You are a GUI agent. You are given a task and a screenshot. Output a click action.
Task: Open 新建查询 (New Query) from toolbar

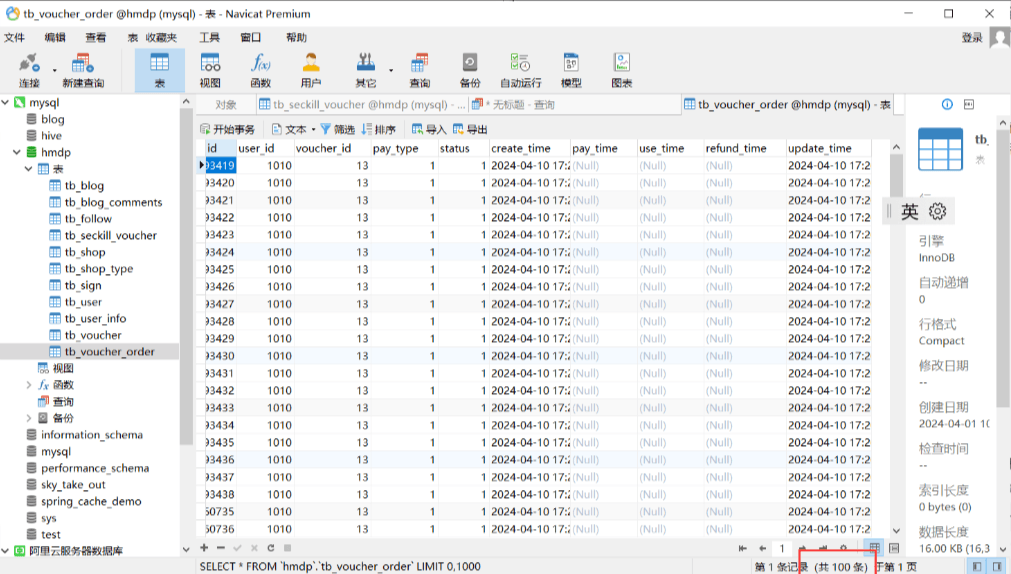tap(82, 68)
